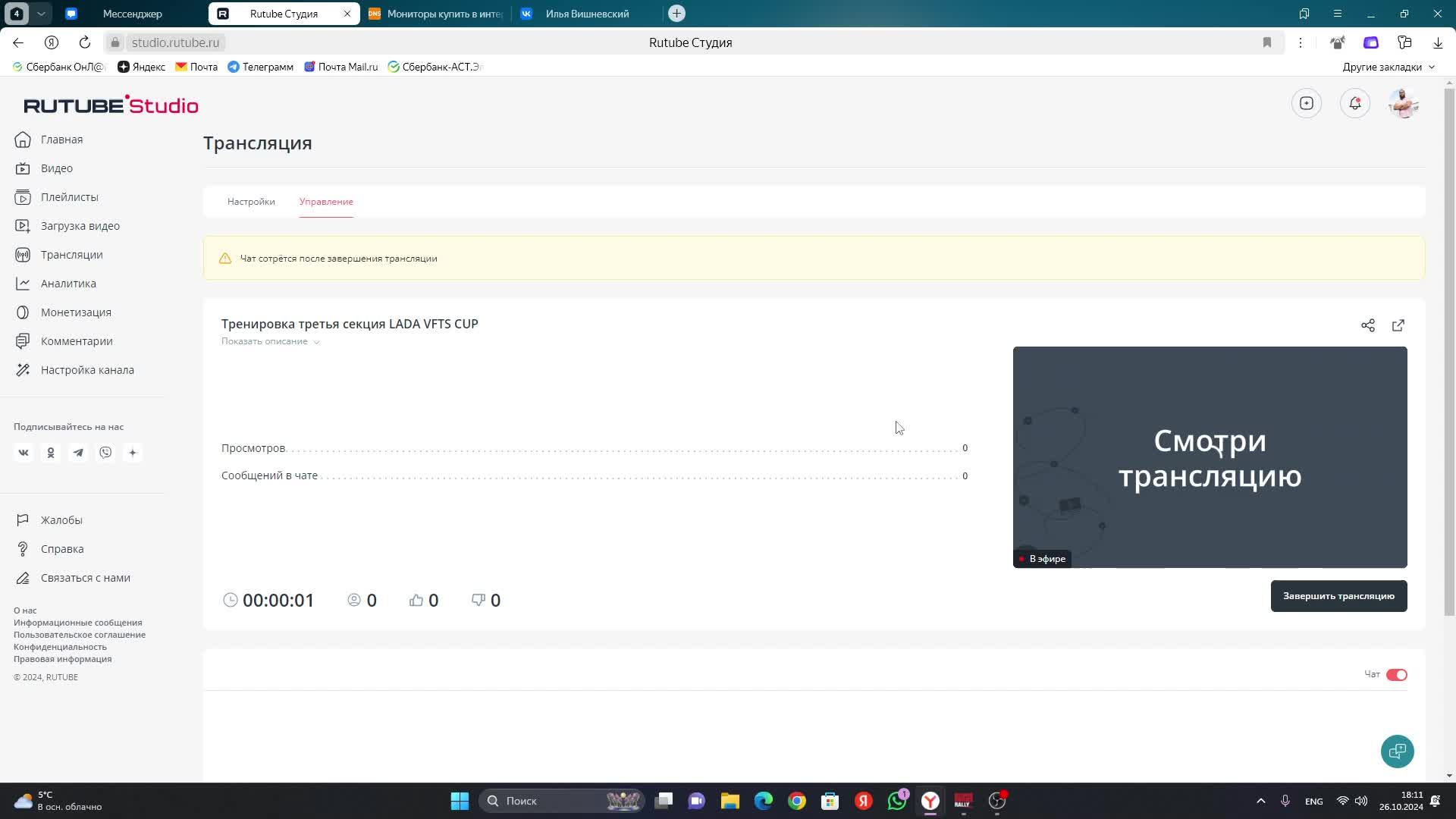Open the support chat bubble button
The height and width of the screenshot is (819, 1456).
[1397, 752]
